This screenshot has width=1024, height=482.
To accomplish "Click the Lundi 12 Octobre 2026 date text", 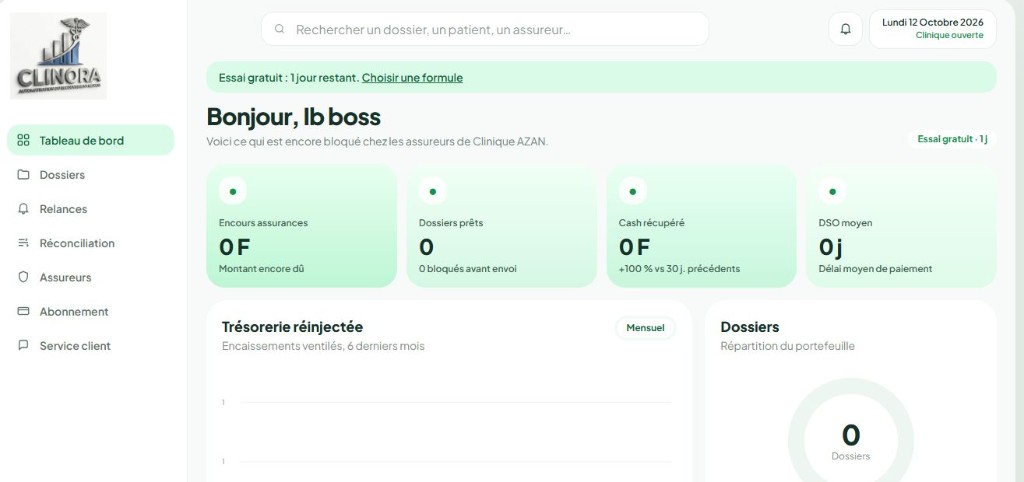I will tap(933, 22).
